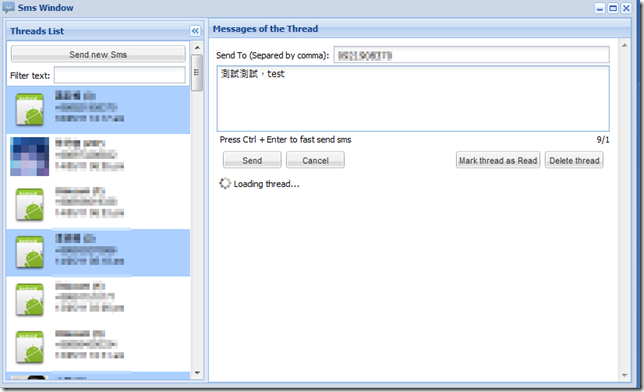
Task: Focus the Send To recipients field
Action: pyautogui.click(x=472, y=55)
